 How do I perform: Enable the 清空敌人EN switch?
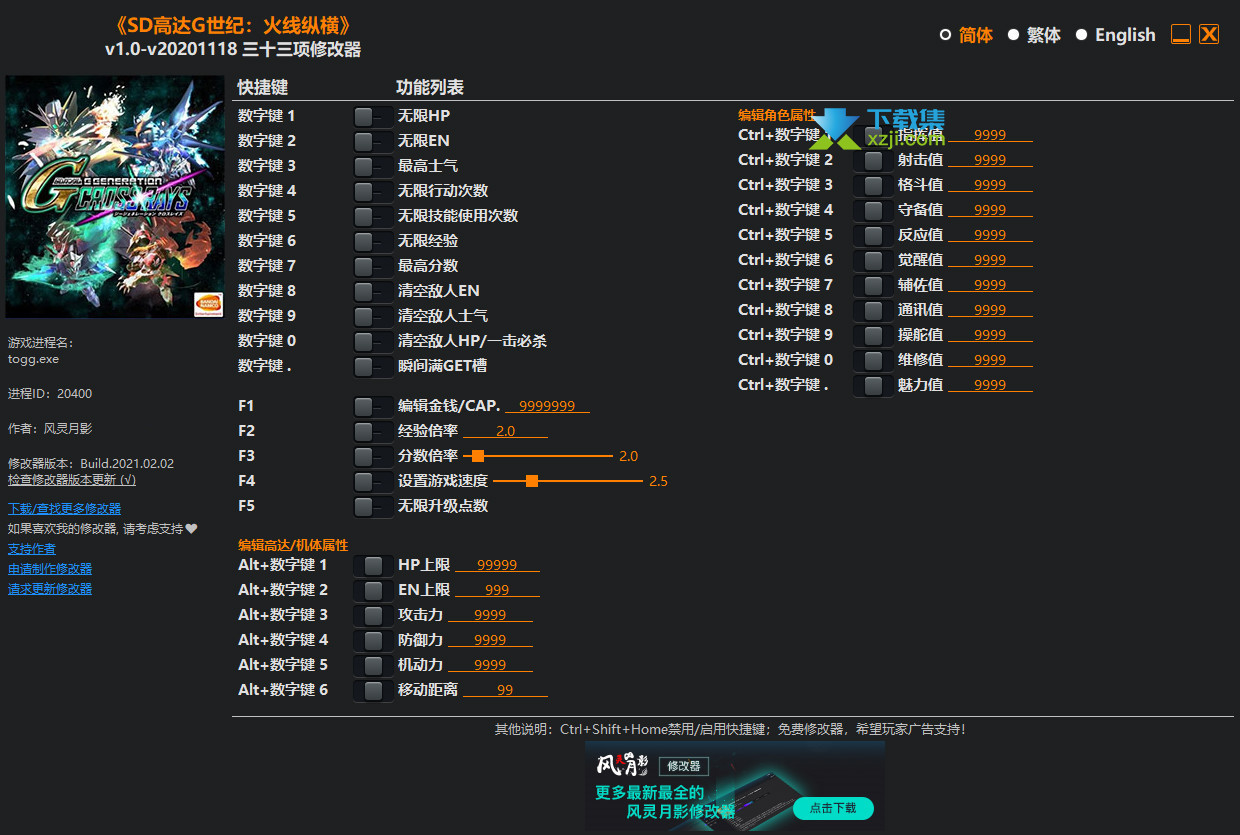(373, 291)
